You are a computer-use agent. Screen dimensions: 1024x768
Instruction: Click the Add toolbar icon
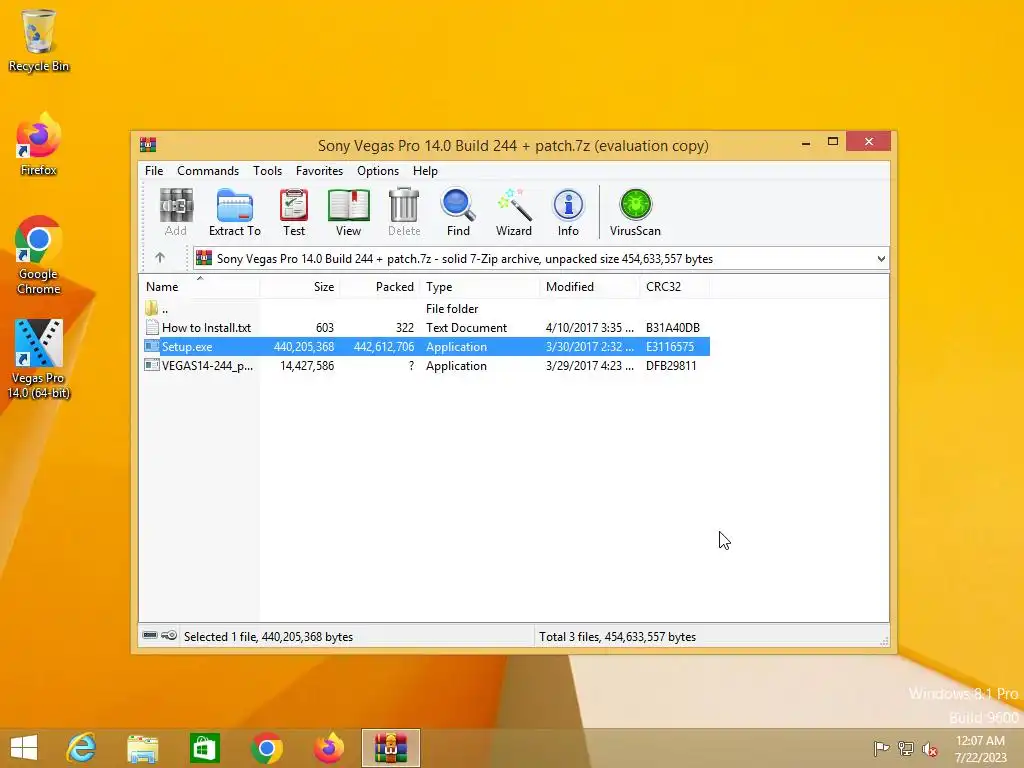(x=176, y=212)
